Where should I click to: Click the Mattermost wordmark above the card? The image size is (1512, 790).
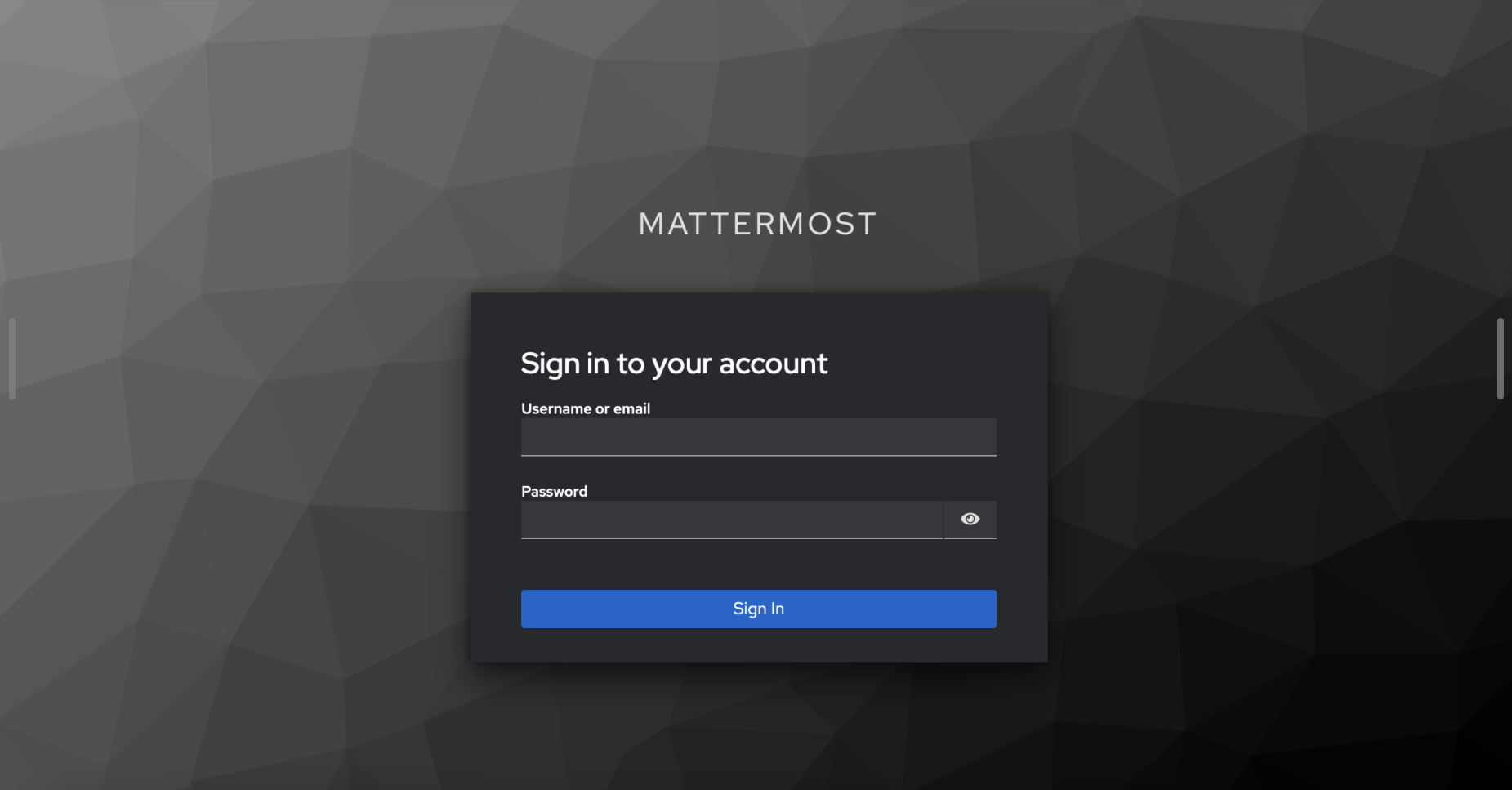point(757,224)
